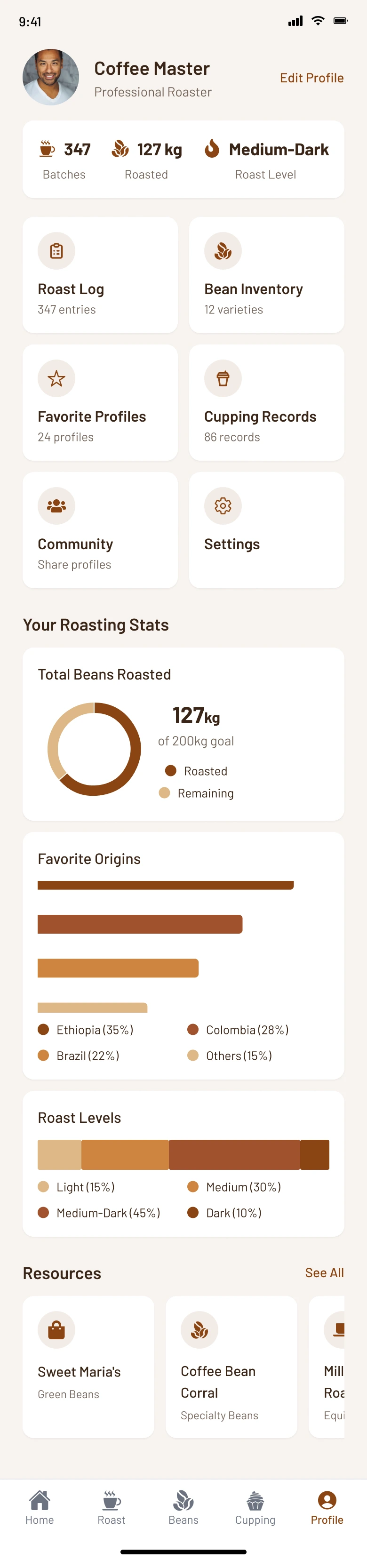Screen dimensions: 367x1568
Task: Tap the Coffee Master profile photo
Action: [51, 77]
